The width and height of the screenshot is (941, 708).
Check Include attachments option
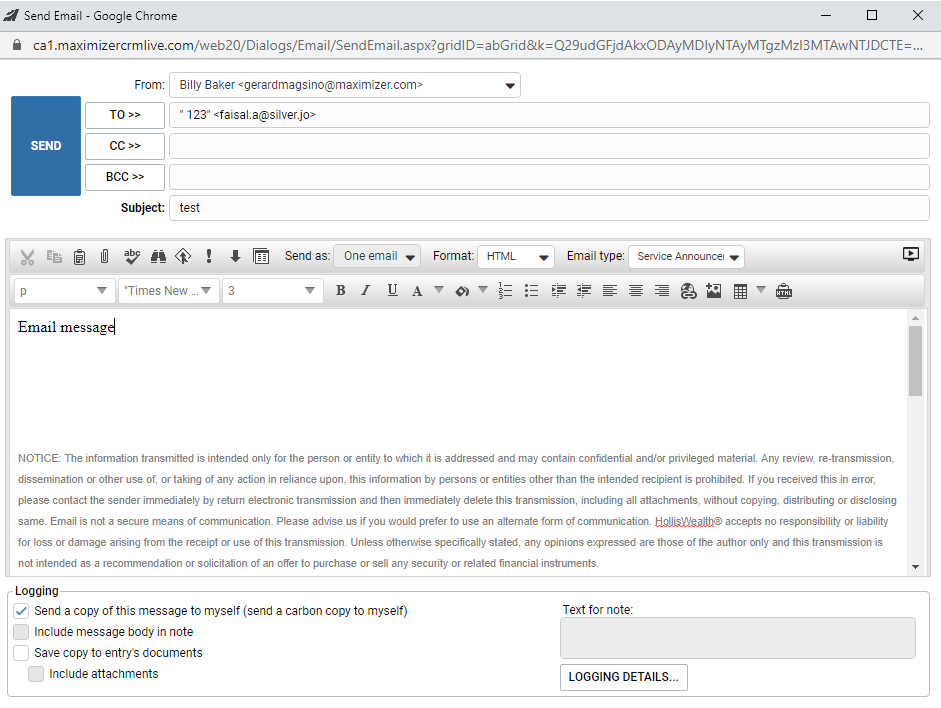click(x=36, y=674)
